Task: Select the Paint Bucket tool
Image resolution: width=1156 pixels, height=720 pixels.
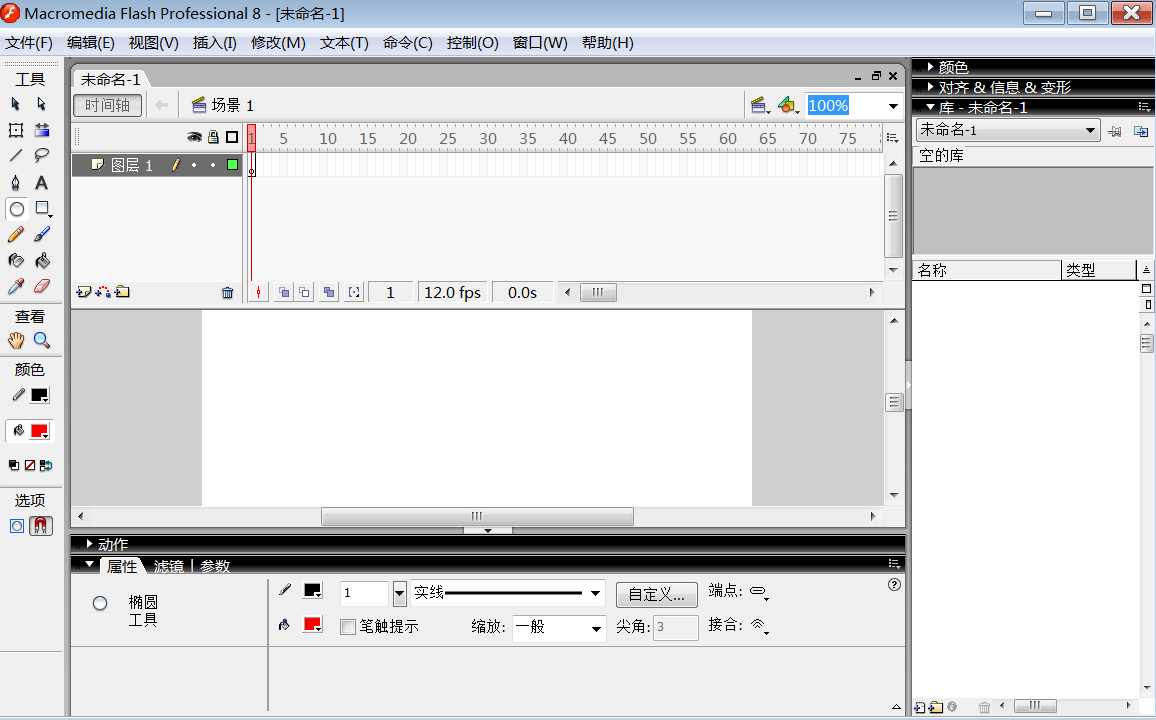Action: click(41, 260)
